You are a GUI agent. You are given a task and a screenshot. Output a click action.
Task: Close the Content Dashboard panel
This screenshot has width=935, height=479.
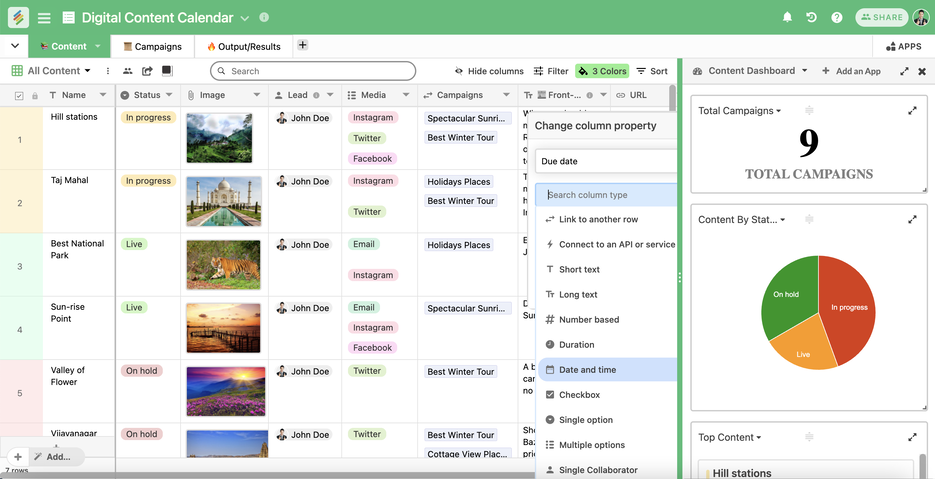(x=922, y=71)
